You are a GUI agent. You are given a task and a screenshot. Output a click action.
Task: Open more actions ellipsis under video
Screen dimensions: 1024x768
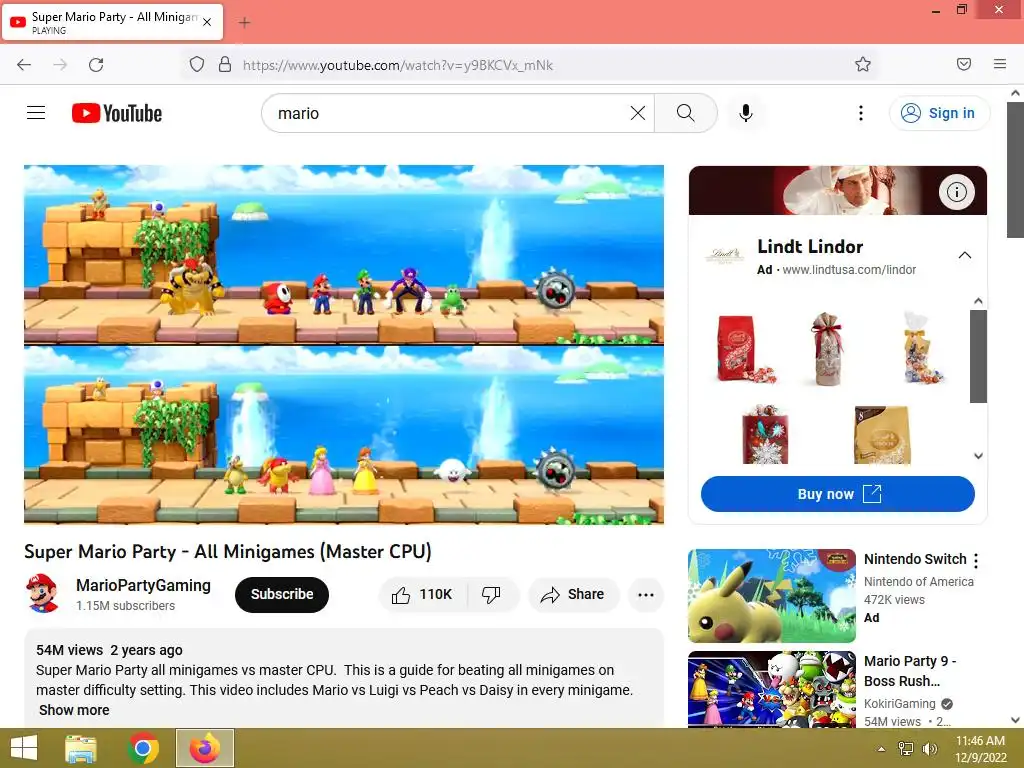point(646,594)
